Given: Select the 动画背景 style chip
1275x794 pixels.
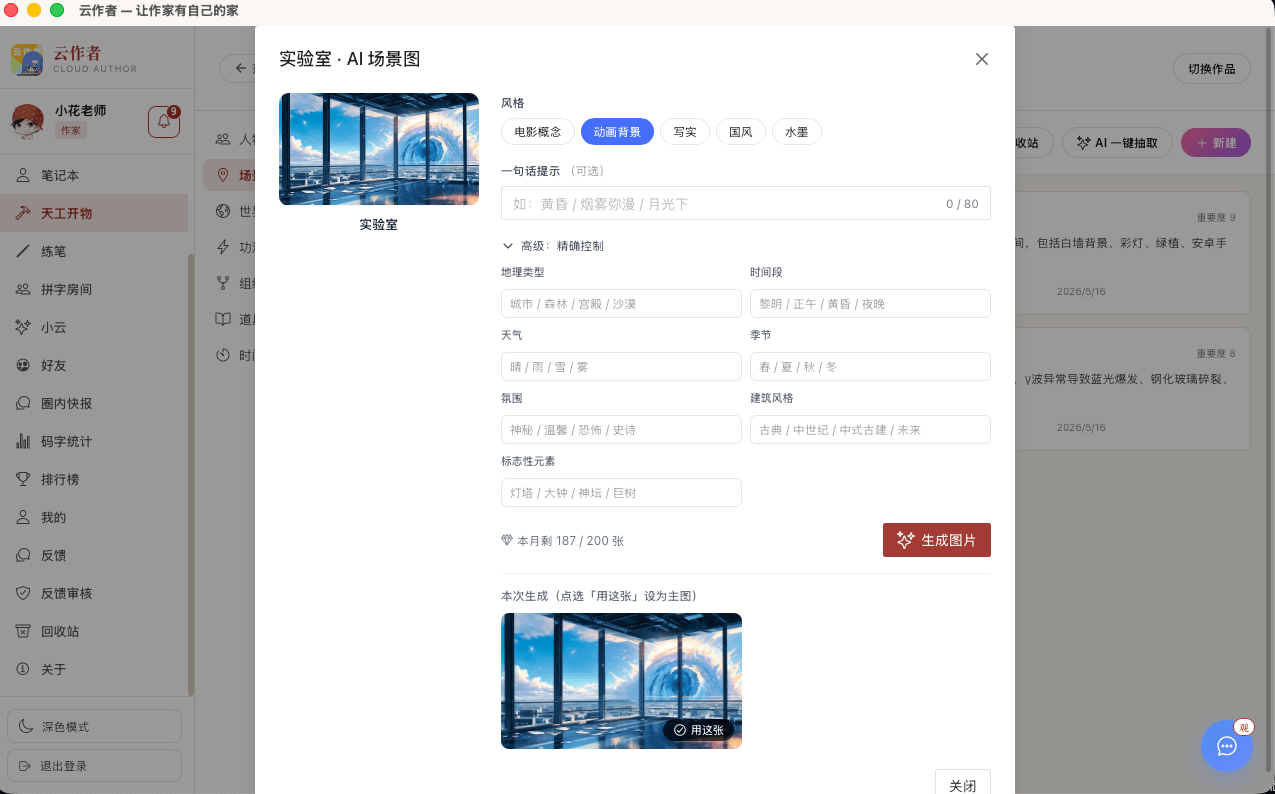Looking at the screenshot, I should [617, 132].
